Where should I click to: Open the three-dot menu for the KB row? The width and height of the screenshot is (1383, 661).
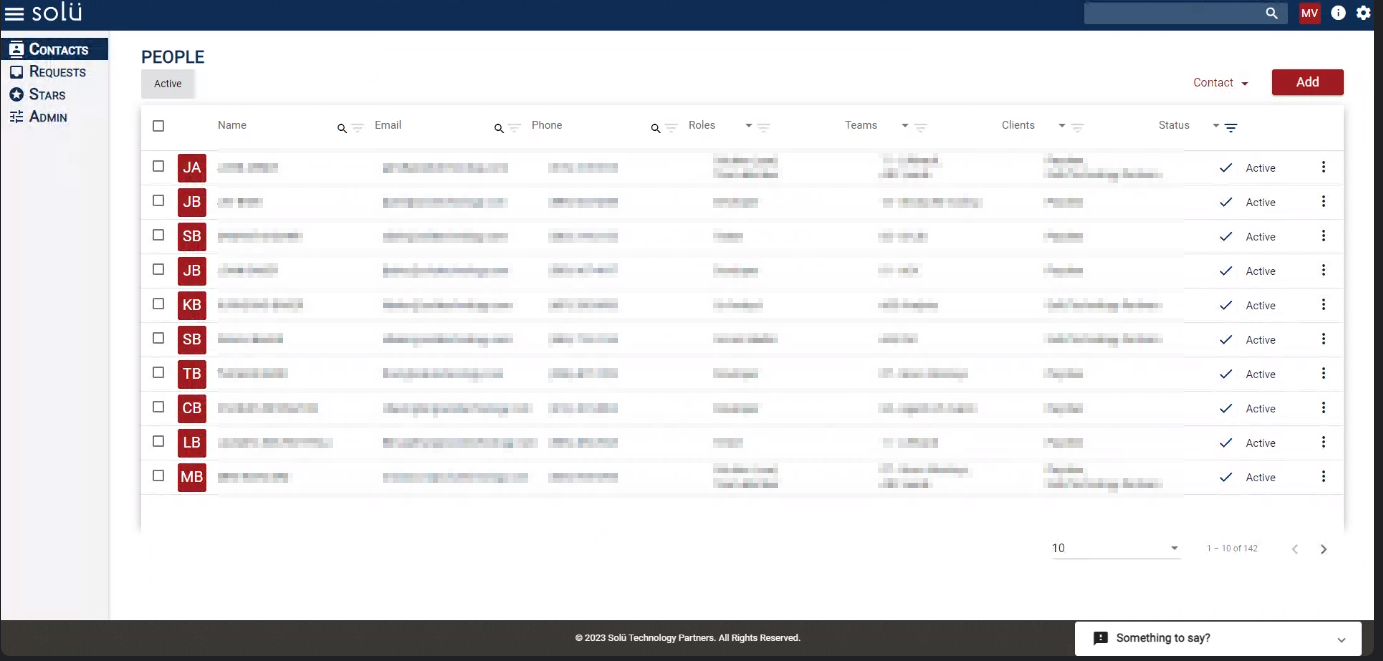click(1323, 305)
